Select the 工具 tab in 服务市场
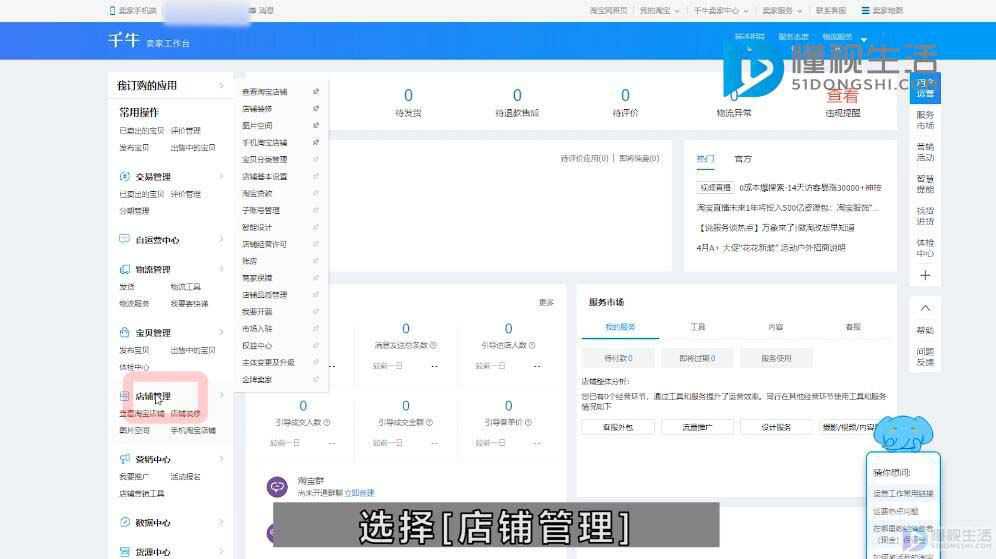996x559 pixels. [x=698, y=327]
